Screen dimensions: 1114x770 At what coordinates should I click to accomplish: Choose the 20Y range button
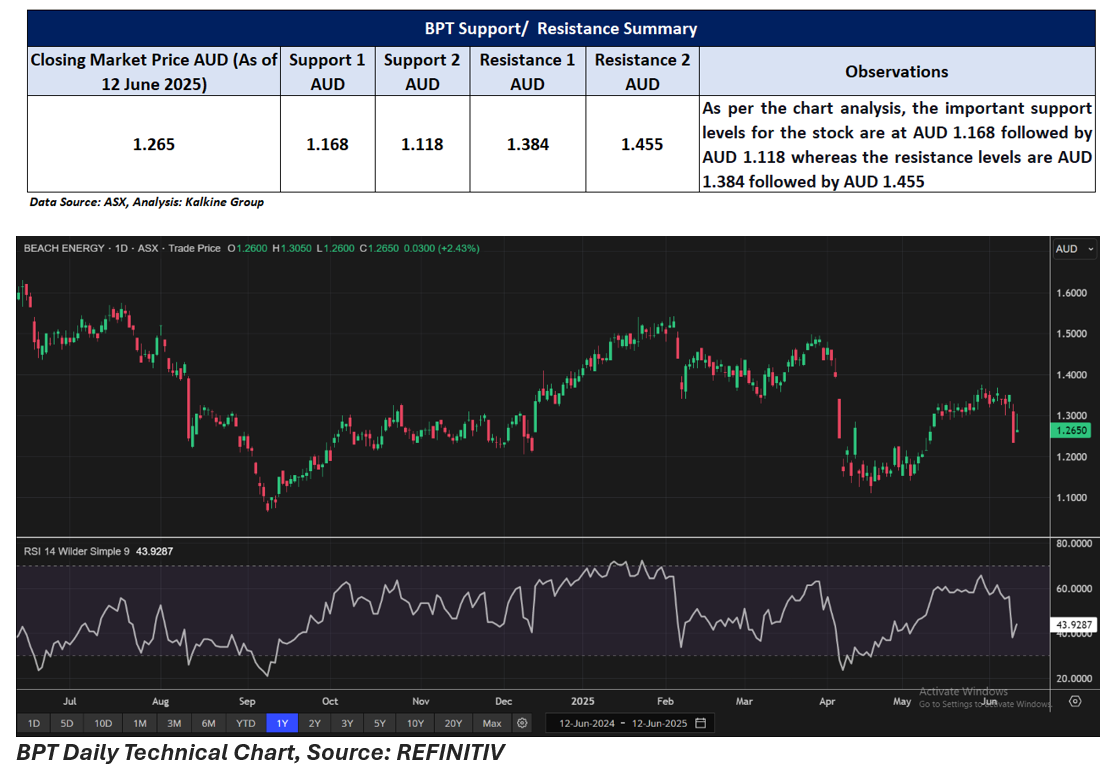(x=453, y=723)
